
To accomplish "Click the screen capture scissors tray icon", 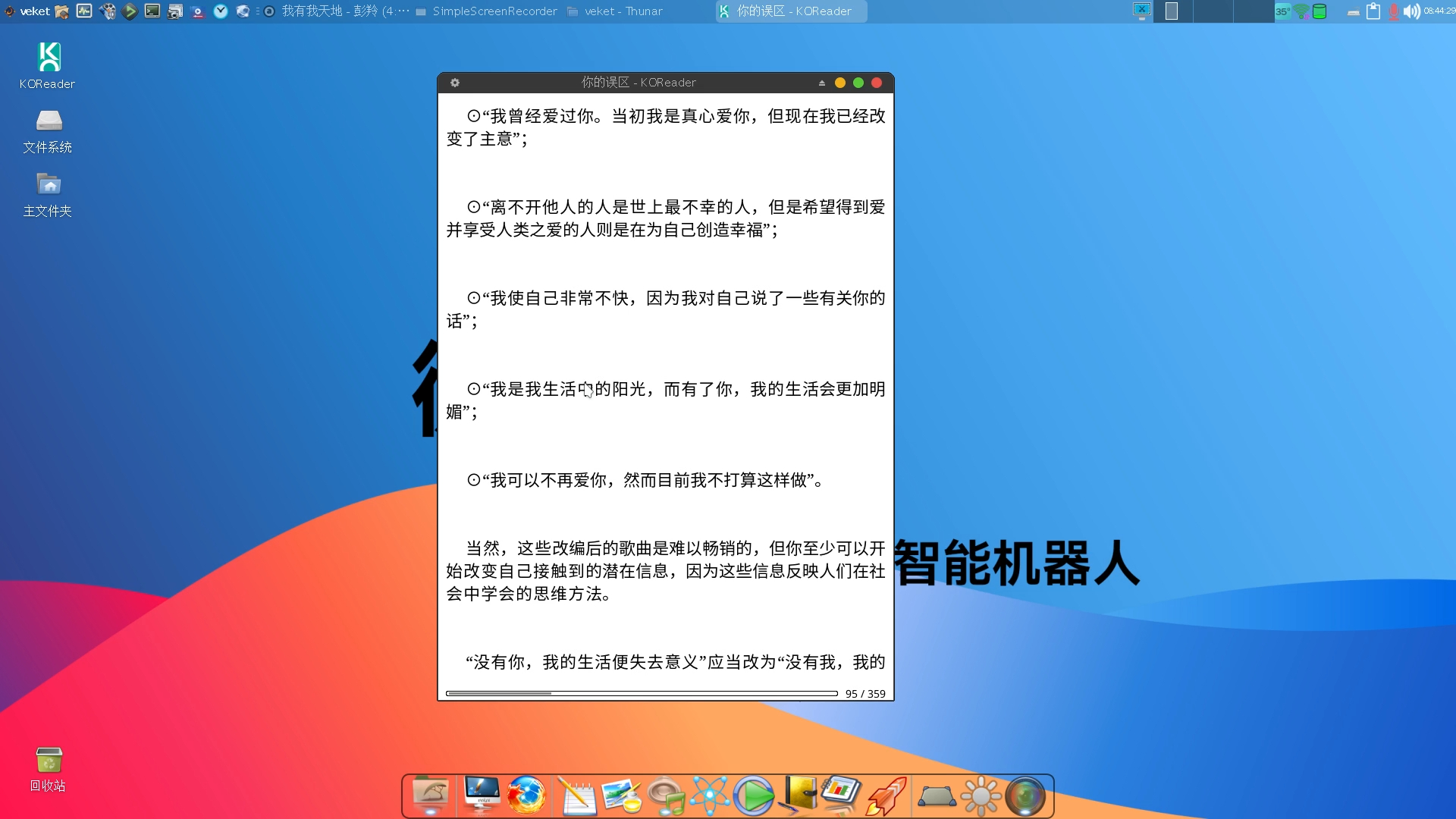I will click(x=1142, y=11).
